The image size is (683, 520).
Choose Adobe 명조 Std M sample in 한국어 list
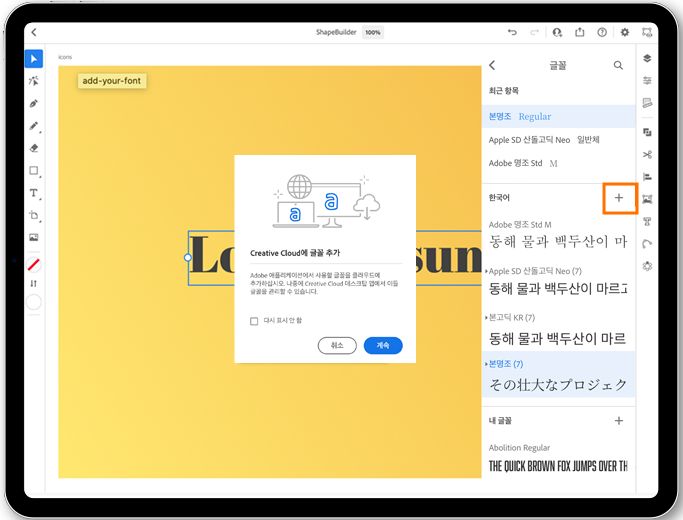(x=558, y=236)
